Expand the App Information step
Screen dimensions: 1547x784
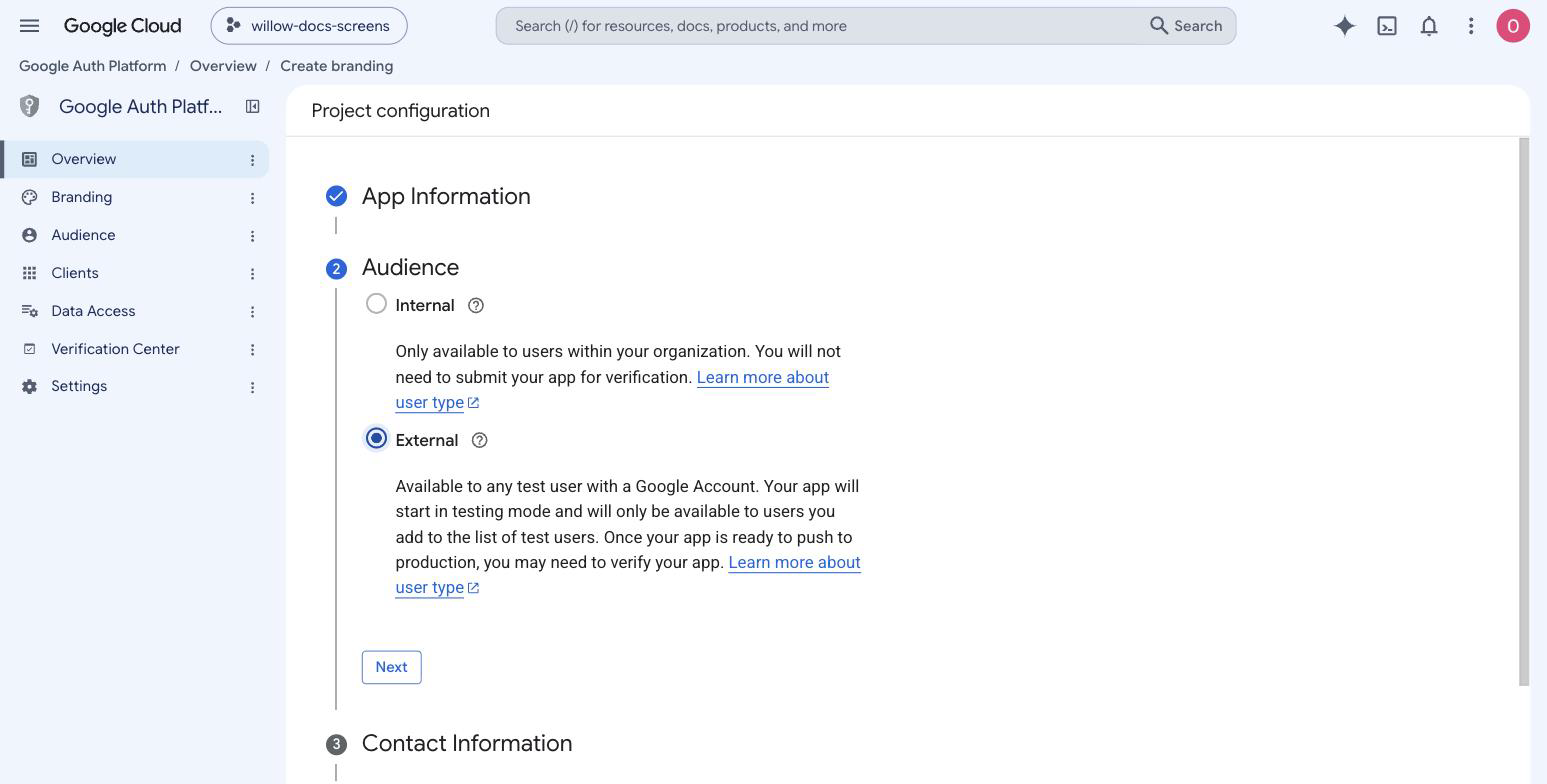[446, 196]
